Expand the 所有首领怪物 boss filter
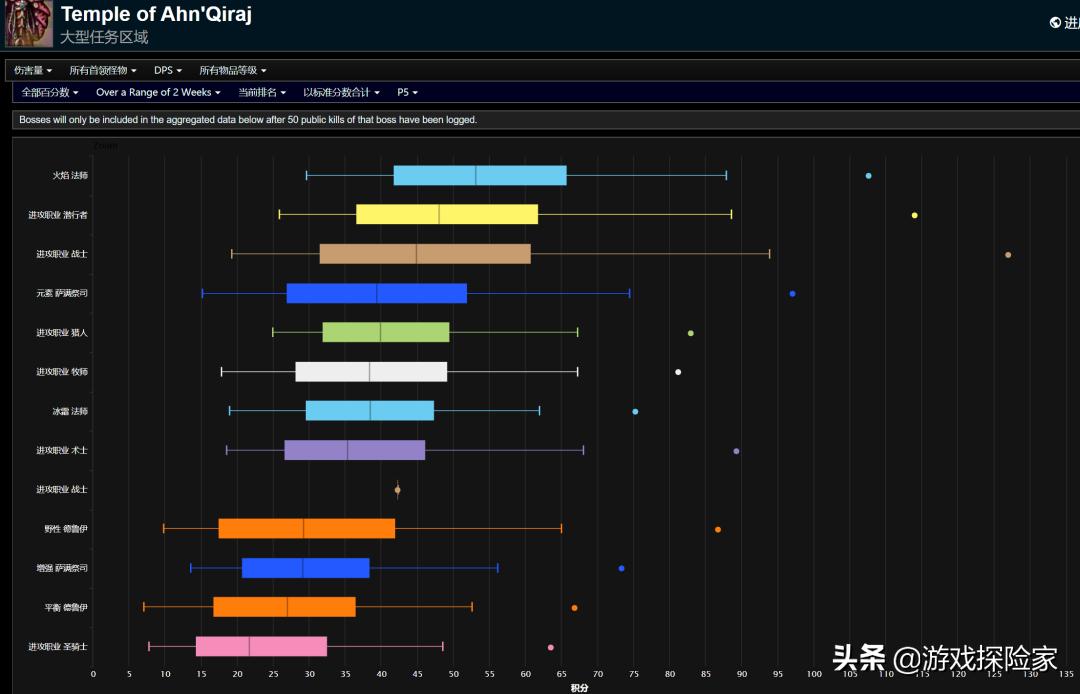The width and height of the screenshot is (1080, 694). coord(102,70)
